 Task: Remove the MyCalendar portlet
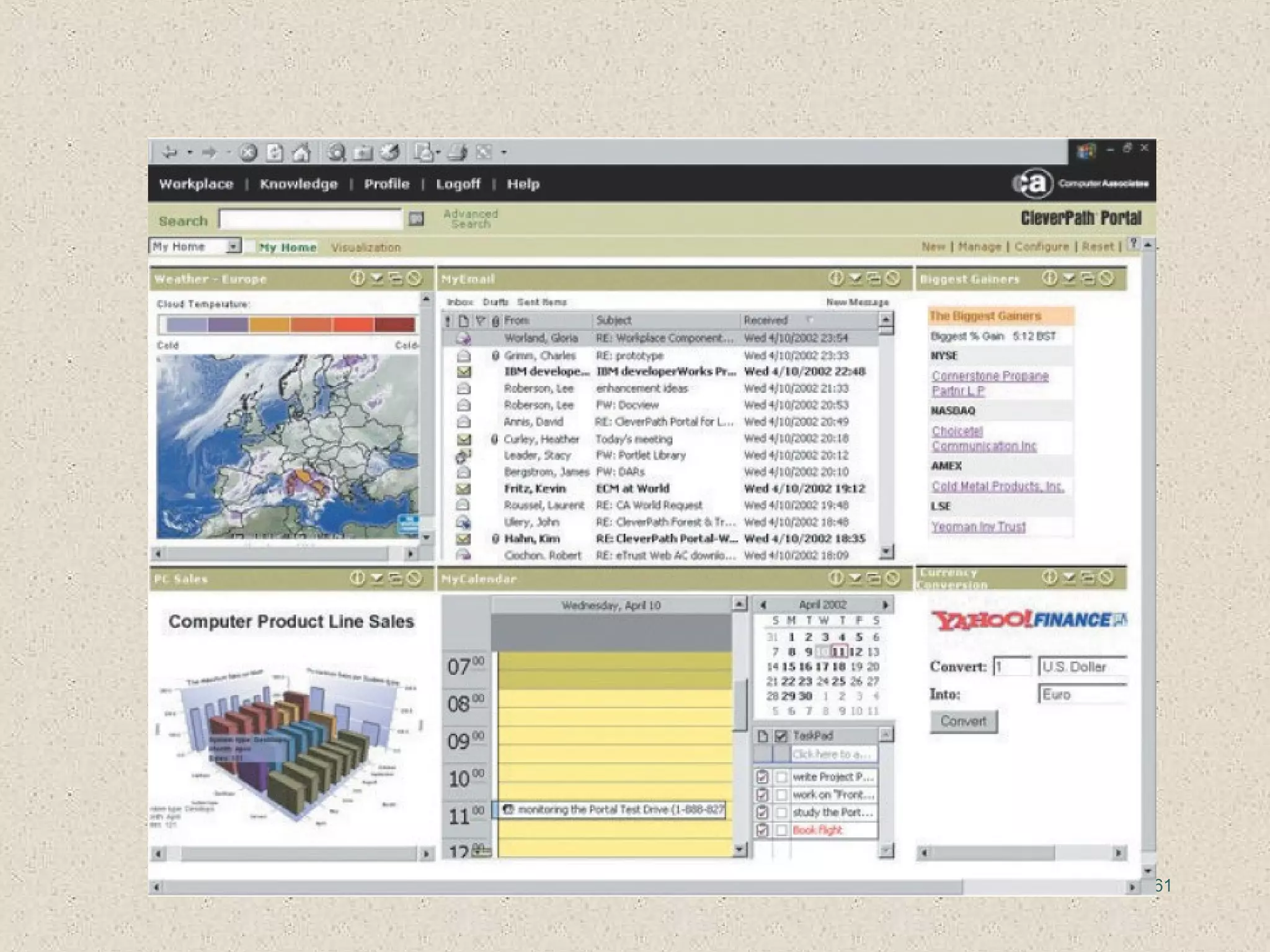pyautogui.click(x=892, y=578)
